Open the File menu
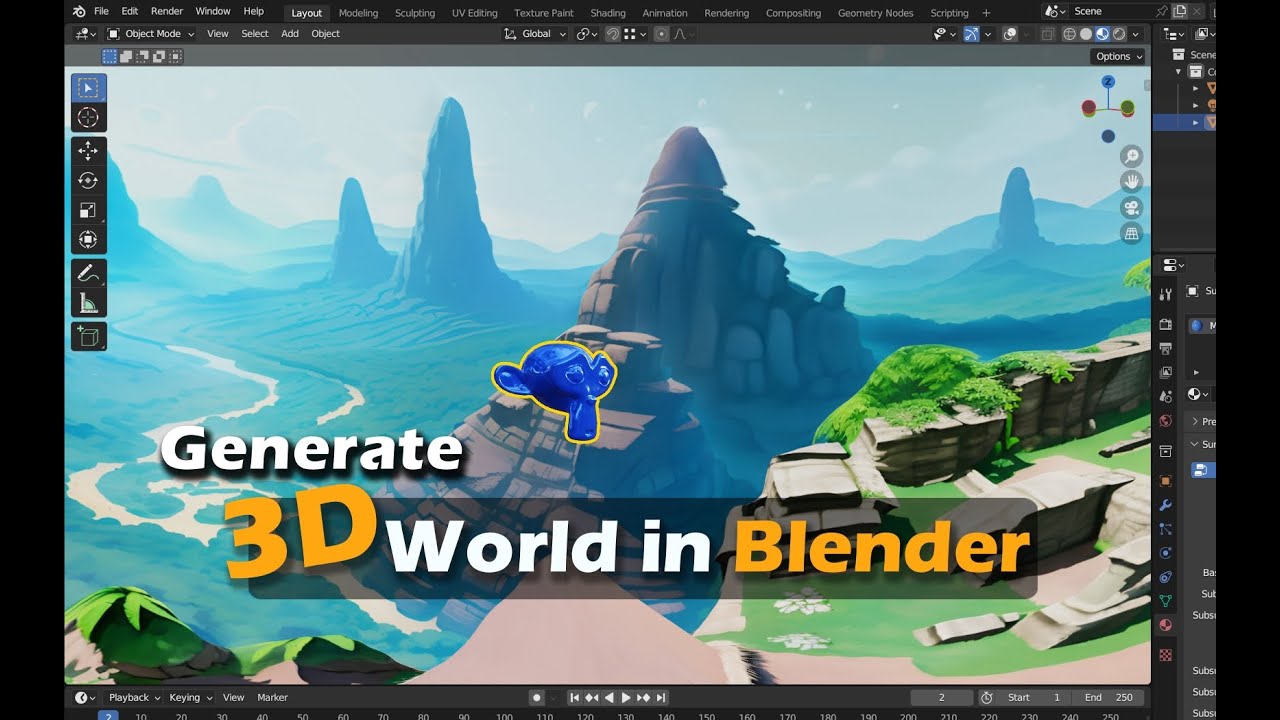This screenshot has width=1280, height=720. [x=101, y=11]
